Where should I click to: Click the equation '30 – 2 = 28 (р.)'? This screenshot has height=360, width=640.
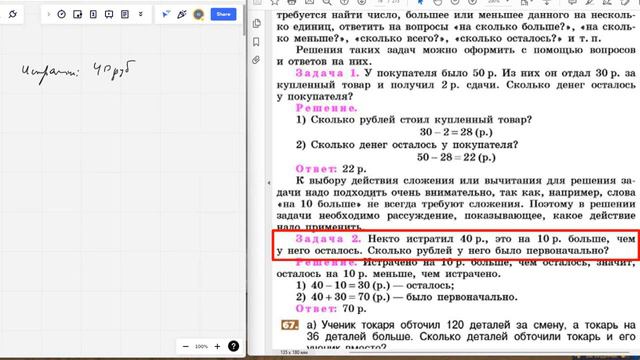tap(456, 132)
